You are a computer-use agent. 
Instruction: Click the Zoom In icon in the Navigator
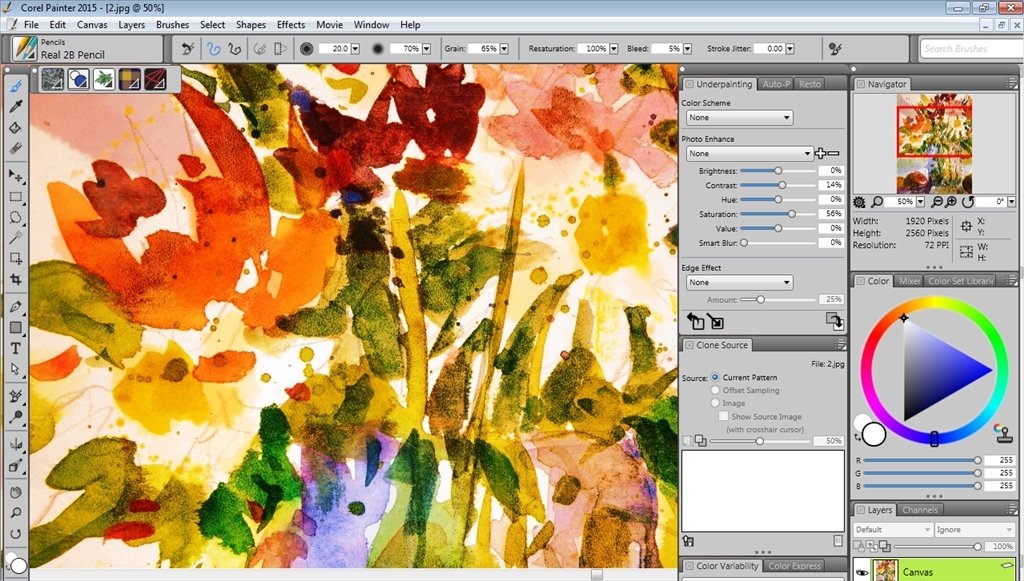click(951, 201)
